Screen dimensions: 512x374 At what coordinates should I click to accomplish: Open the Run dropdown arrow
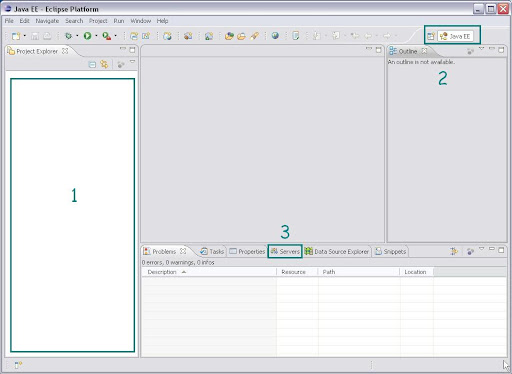(x=96, y=36)
